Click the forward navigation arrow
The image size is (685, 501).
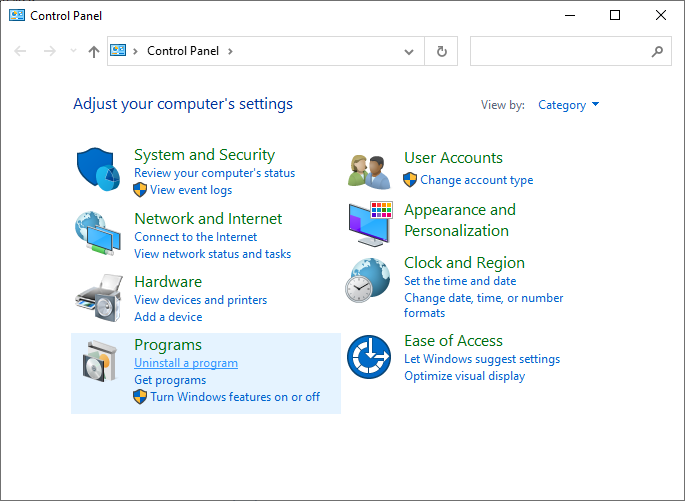tap(50, 52)
